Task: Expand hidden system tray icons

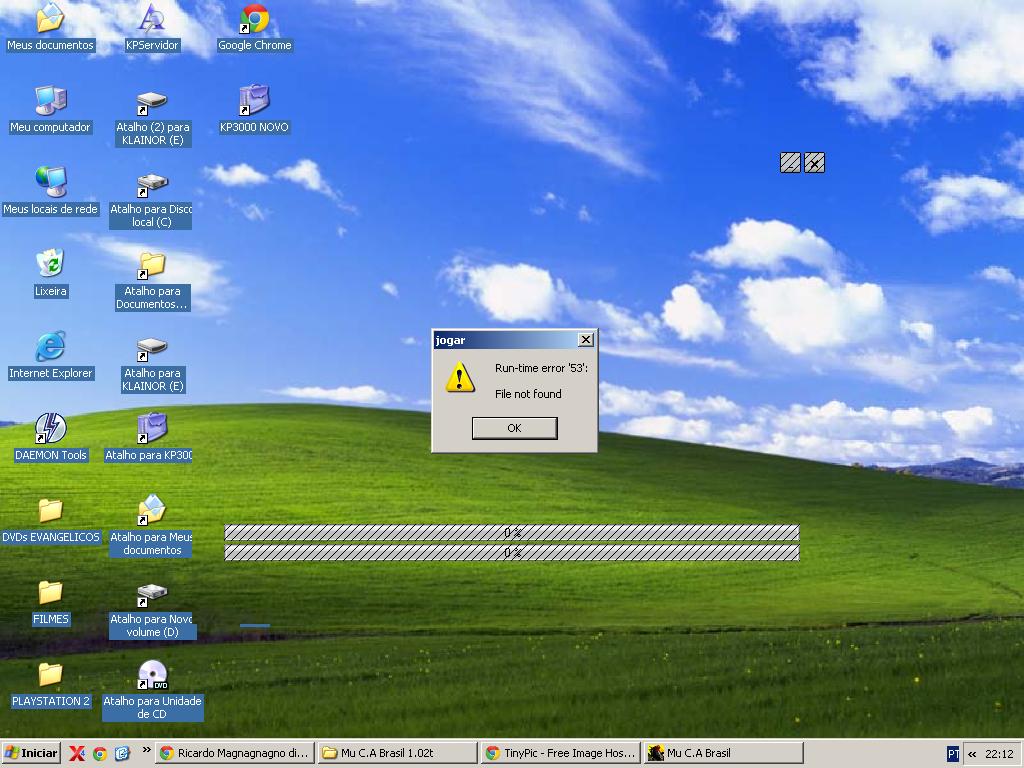Action: (x=972, y=754)
